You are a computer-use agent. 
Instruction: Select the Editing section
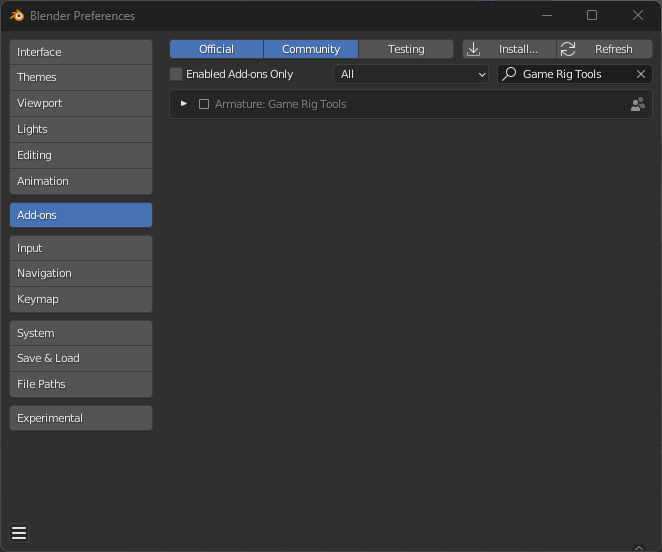tap(81, 155)
